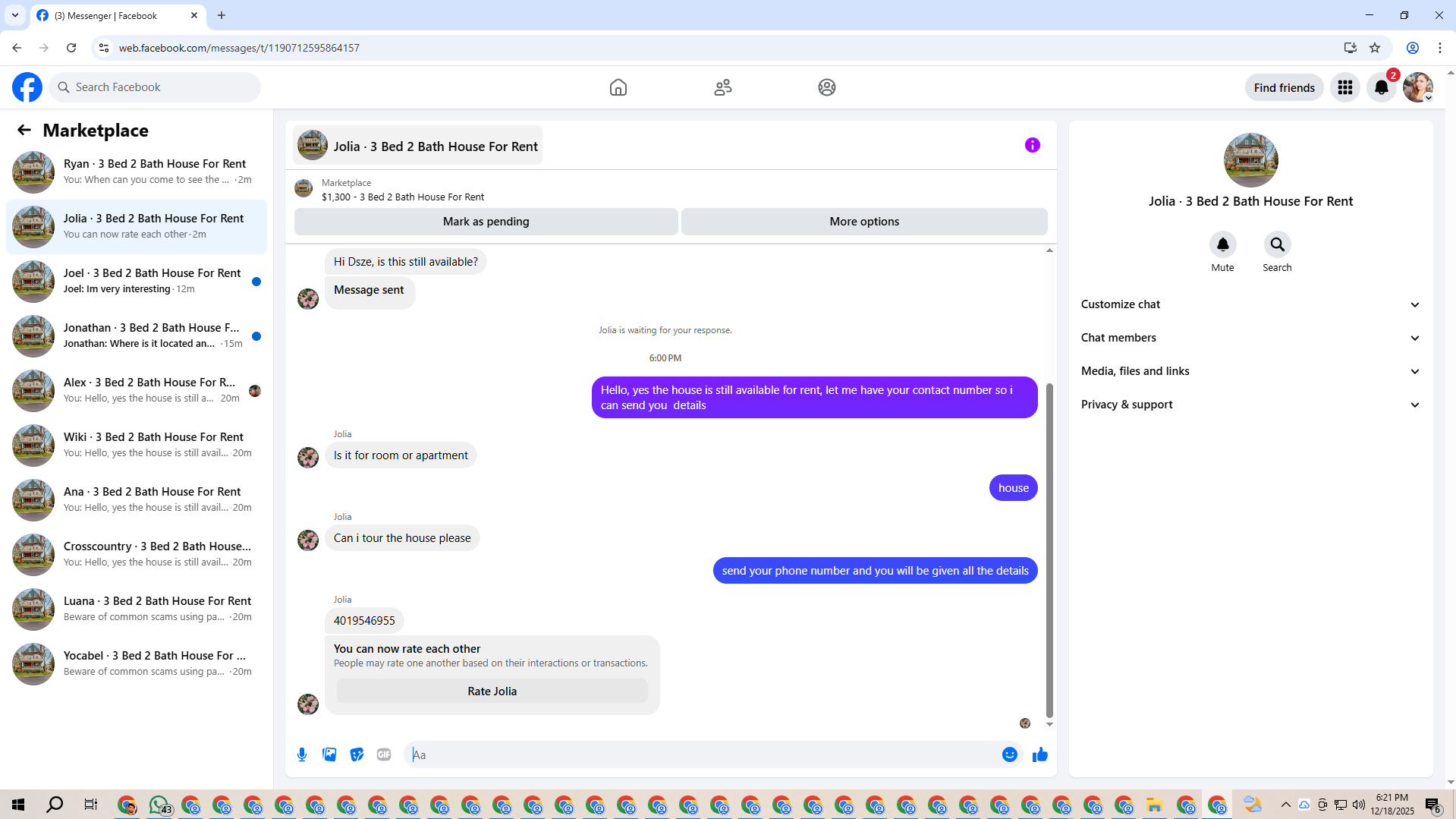Open the emoji picker
This screenshot has width=1456, height=819.
[1009, 754]
